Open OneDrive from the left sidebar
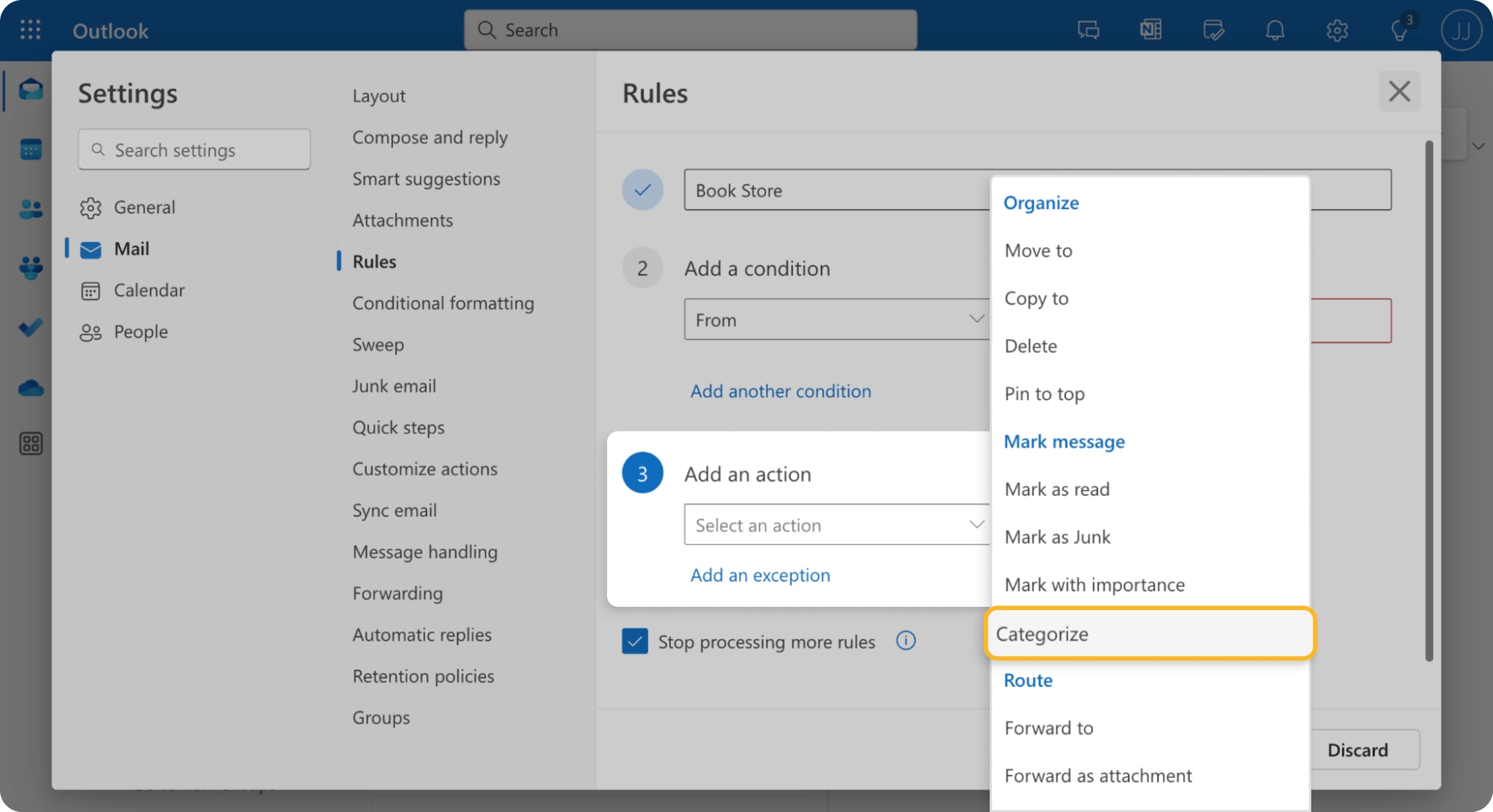The height and width of the screenshot is (812, 1493). point(30,387)
